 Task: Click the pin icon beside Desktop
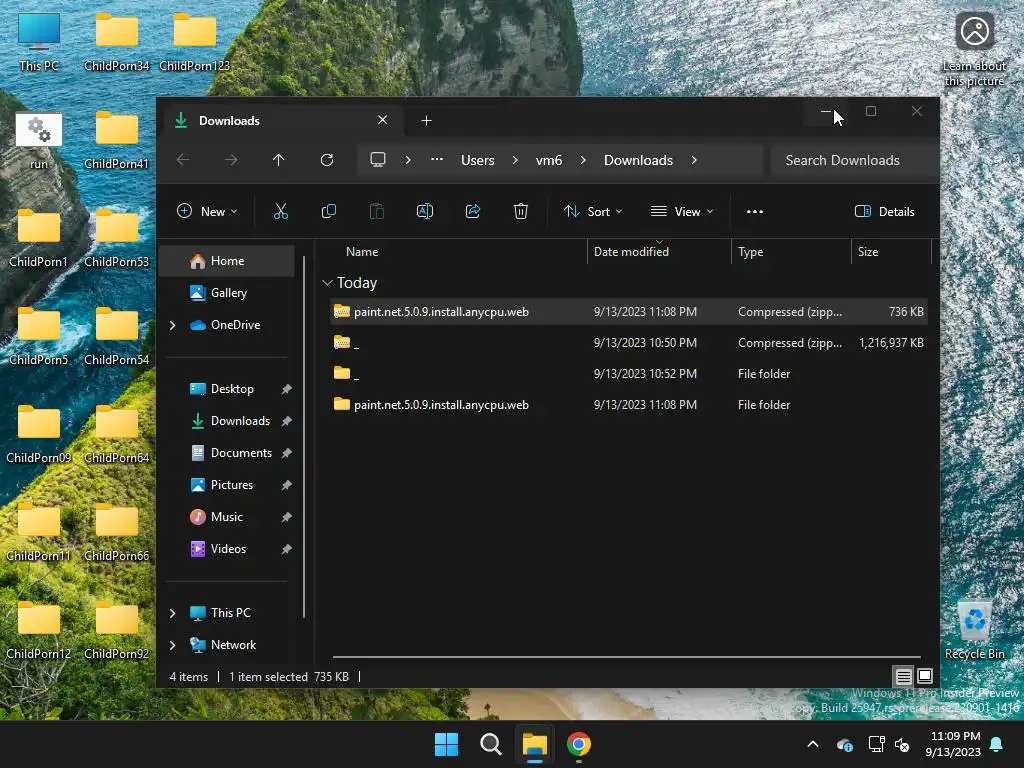click(x=286, y=389)
